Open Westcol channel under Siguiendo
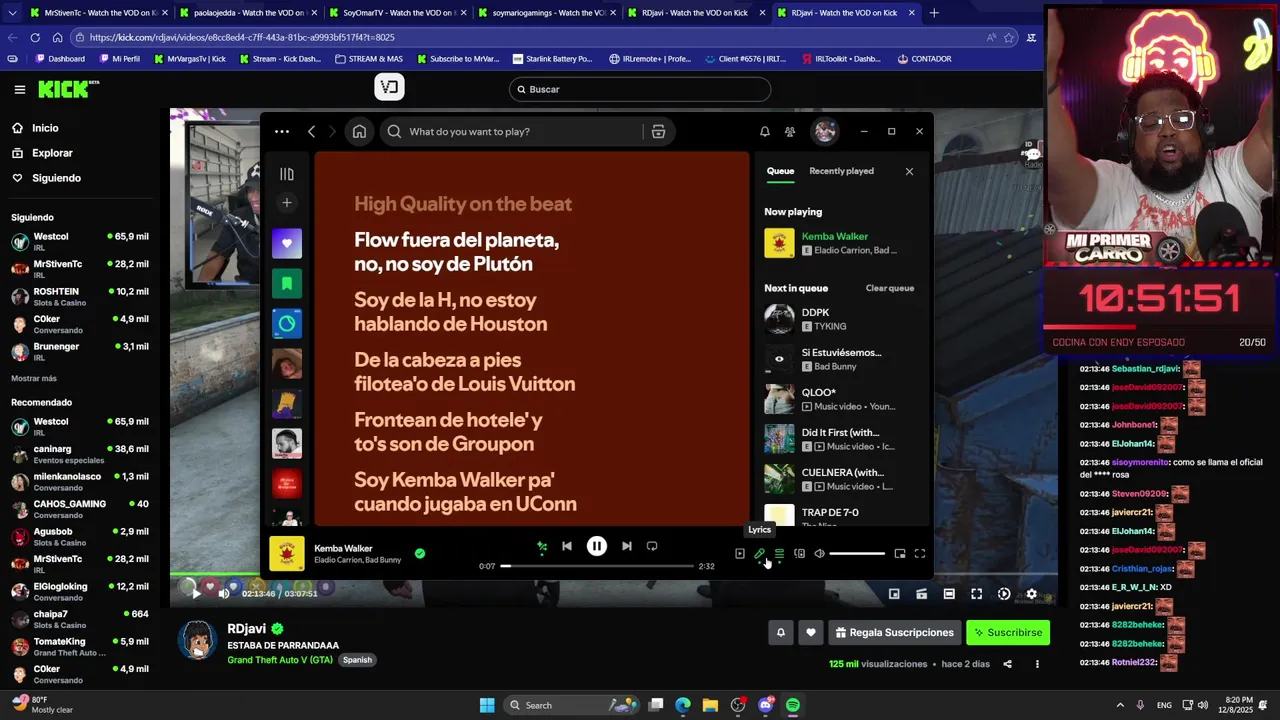Viewport: 1280px width, 720px height. (79, 241)
